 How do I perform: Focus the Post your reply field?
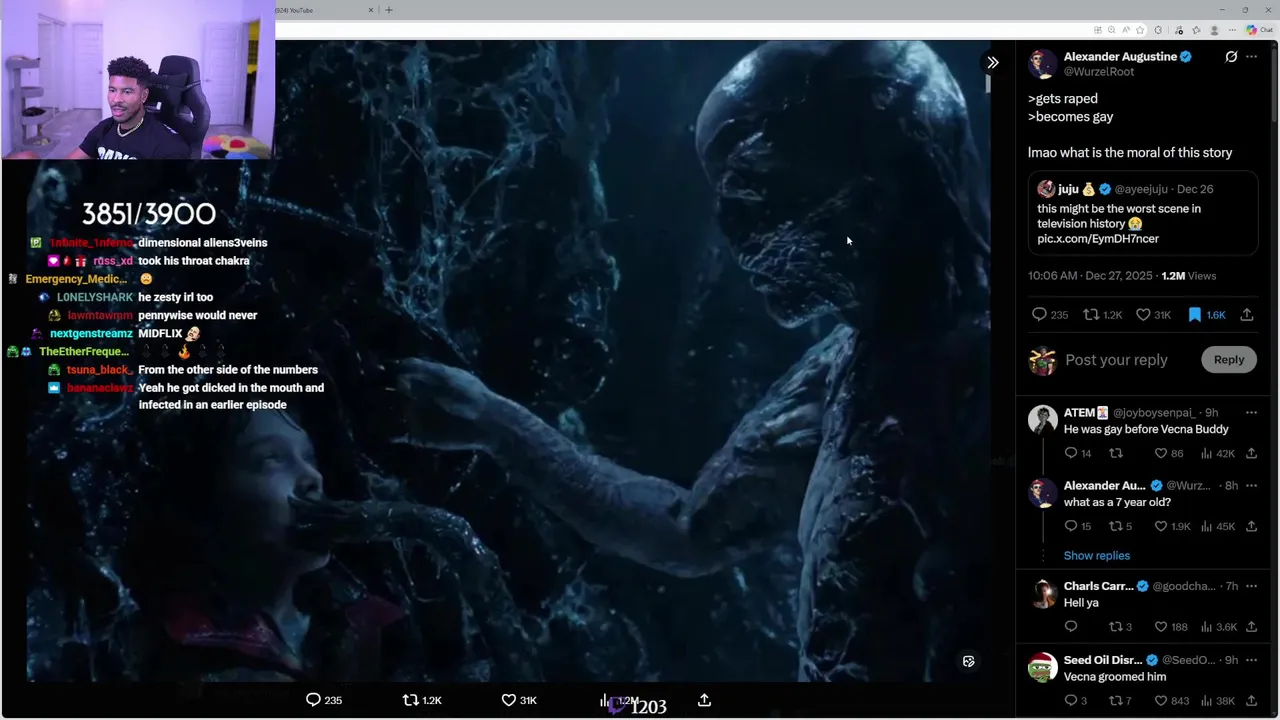[1116, 360]
